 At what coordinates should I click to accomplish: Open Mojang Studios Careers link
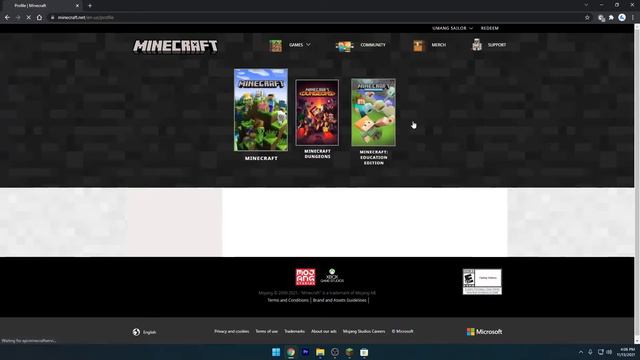364,331
